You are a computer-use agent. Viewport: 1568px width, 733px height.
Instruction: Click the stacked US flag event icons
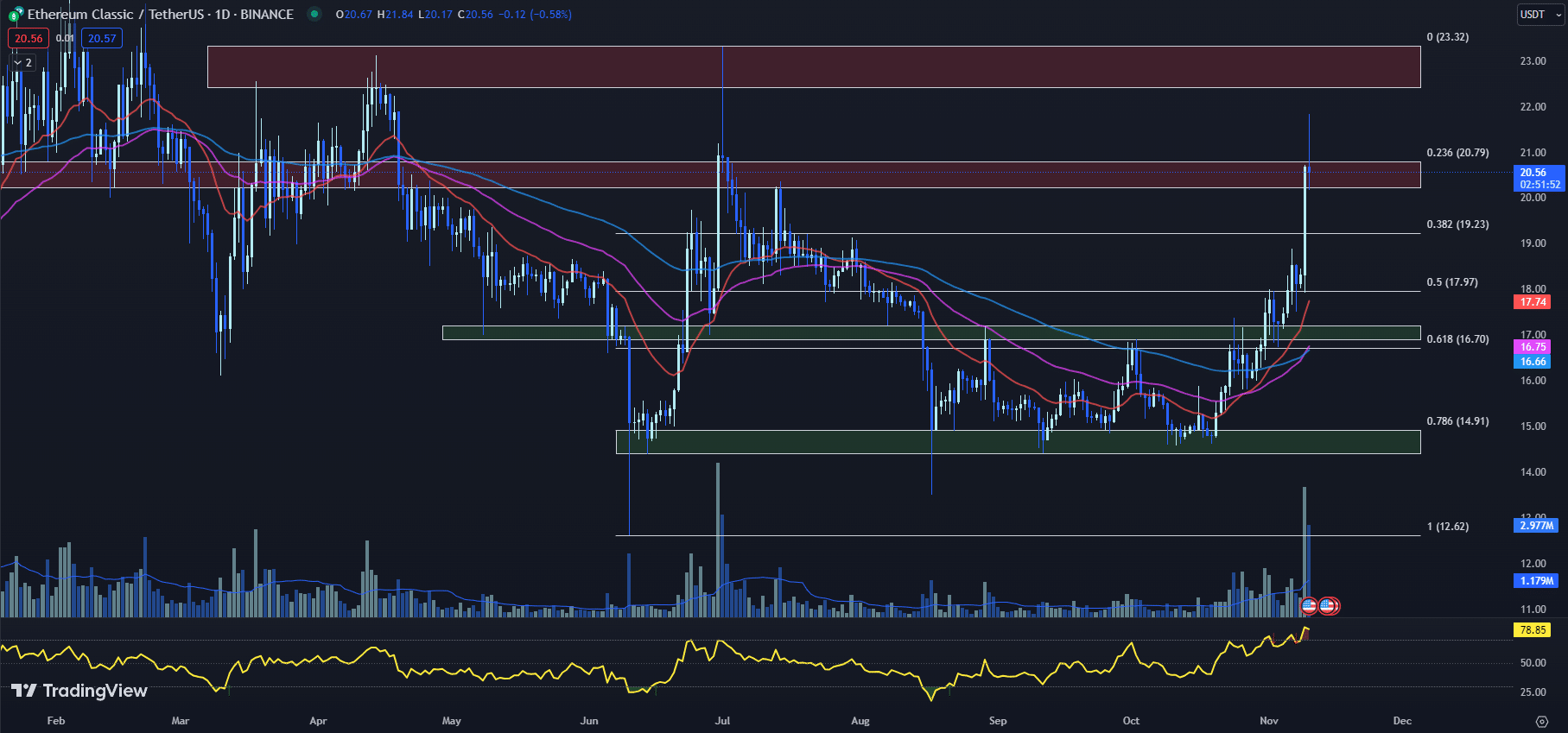(x=1330, y=606)
